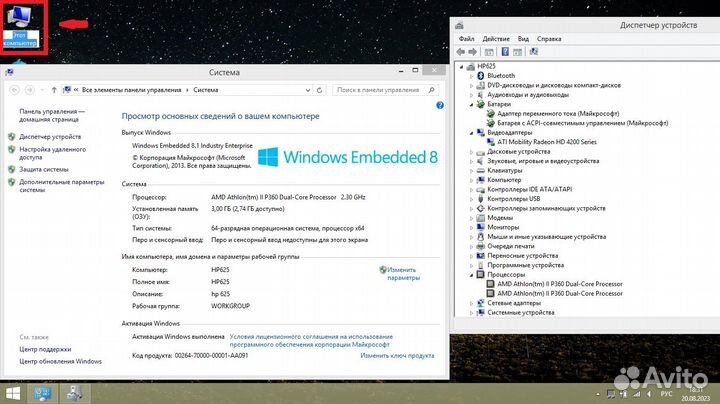Click the Back arrow in System window

pos(14,90)
